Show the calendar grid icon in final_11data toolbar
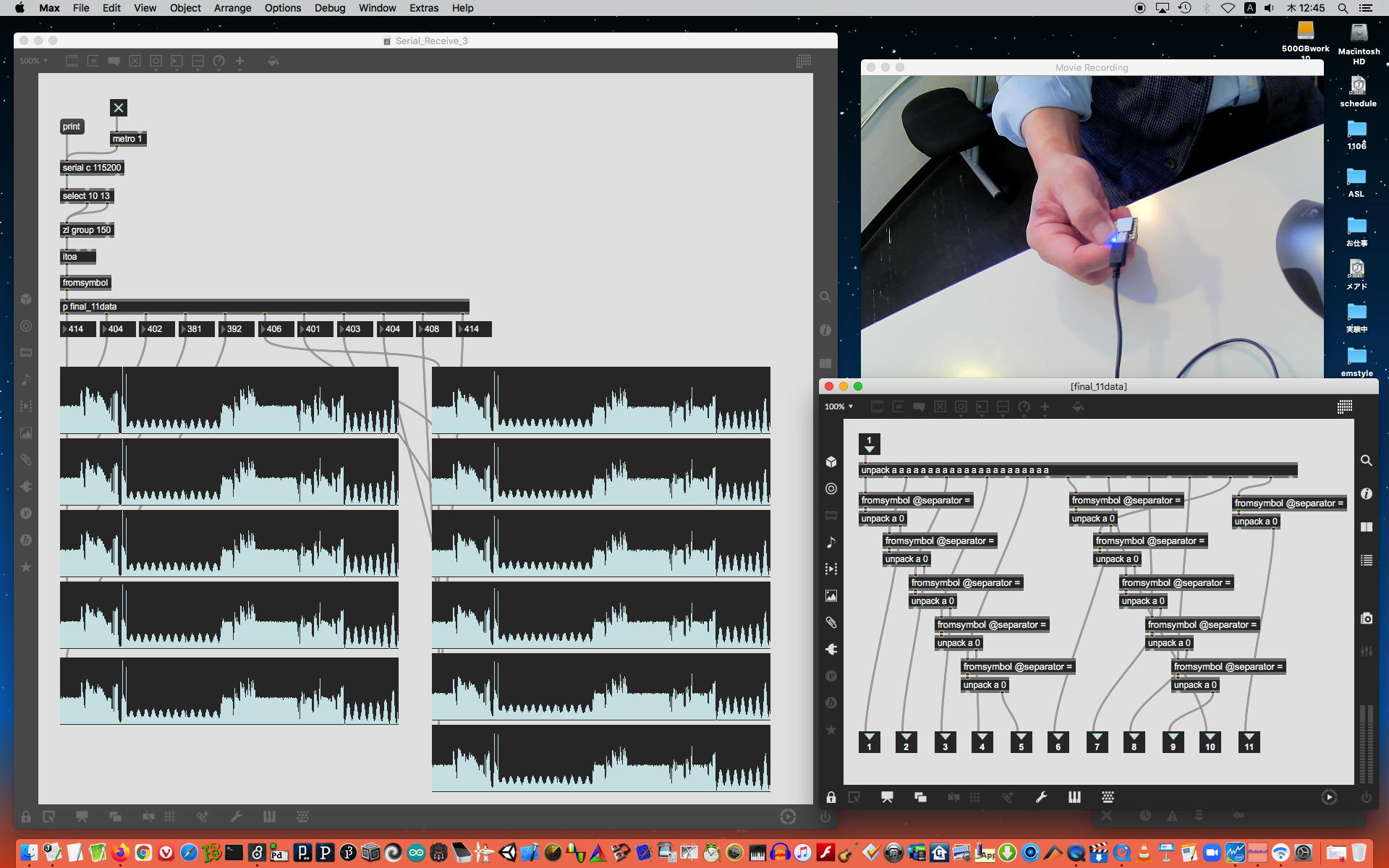The width and height of the screenshot is (1389, 868). pyautogui.click(x=1344, y=407)
